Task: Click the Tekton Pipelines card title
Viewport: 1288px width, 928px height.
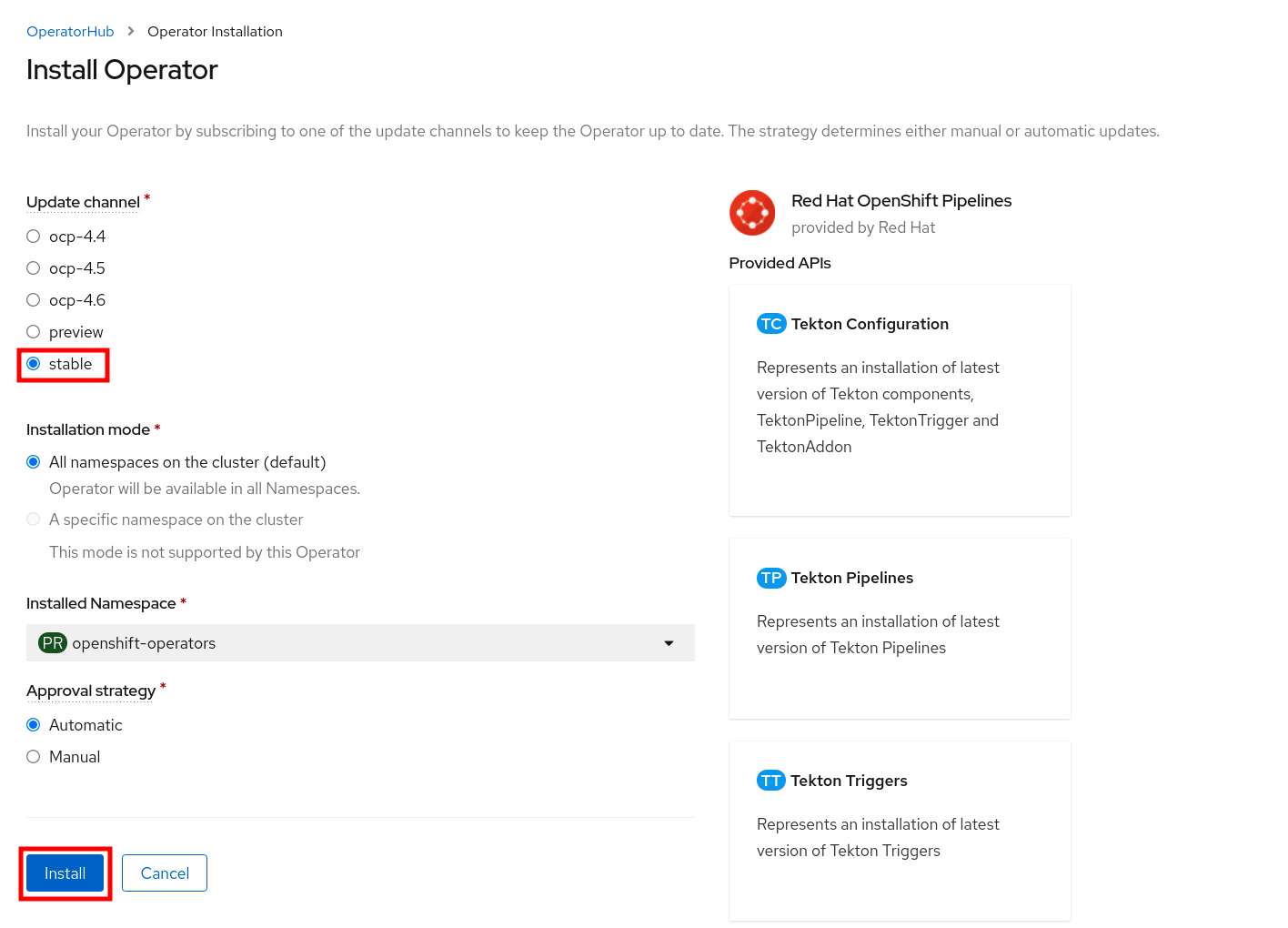Action: tap(851, 578)
